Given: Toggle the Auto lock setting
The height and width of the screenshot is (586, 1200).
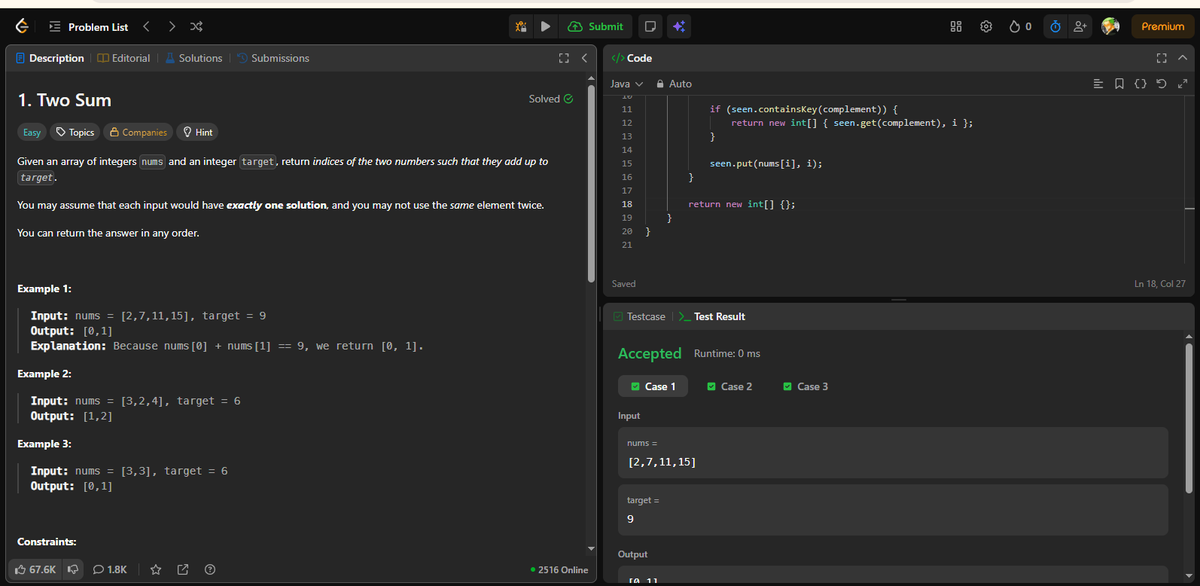Looking at the screenshot, I should coord(674,84).
